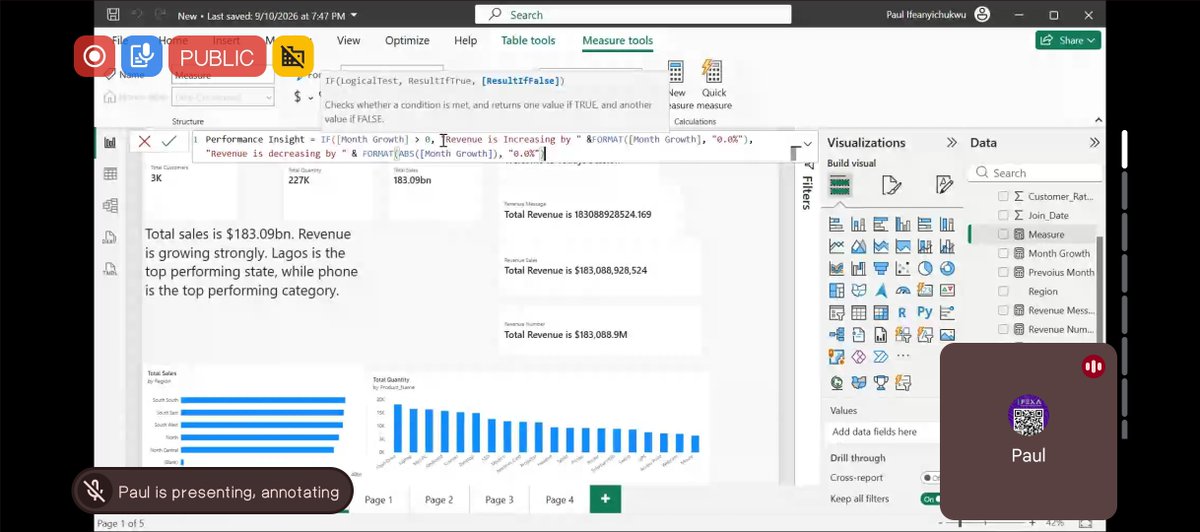Click the Data pane Search field

[1036, 173]
